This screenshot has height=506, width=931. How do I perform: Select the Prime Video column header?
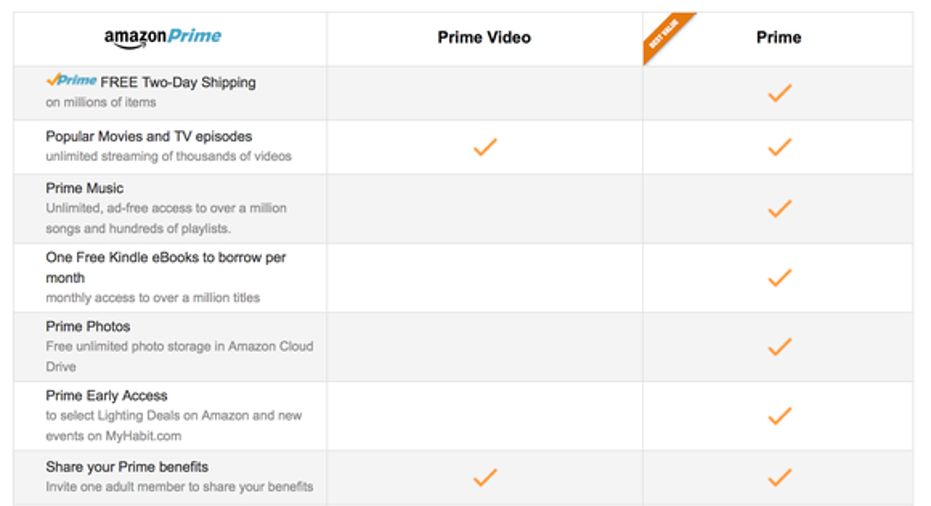484,37
